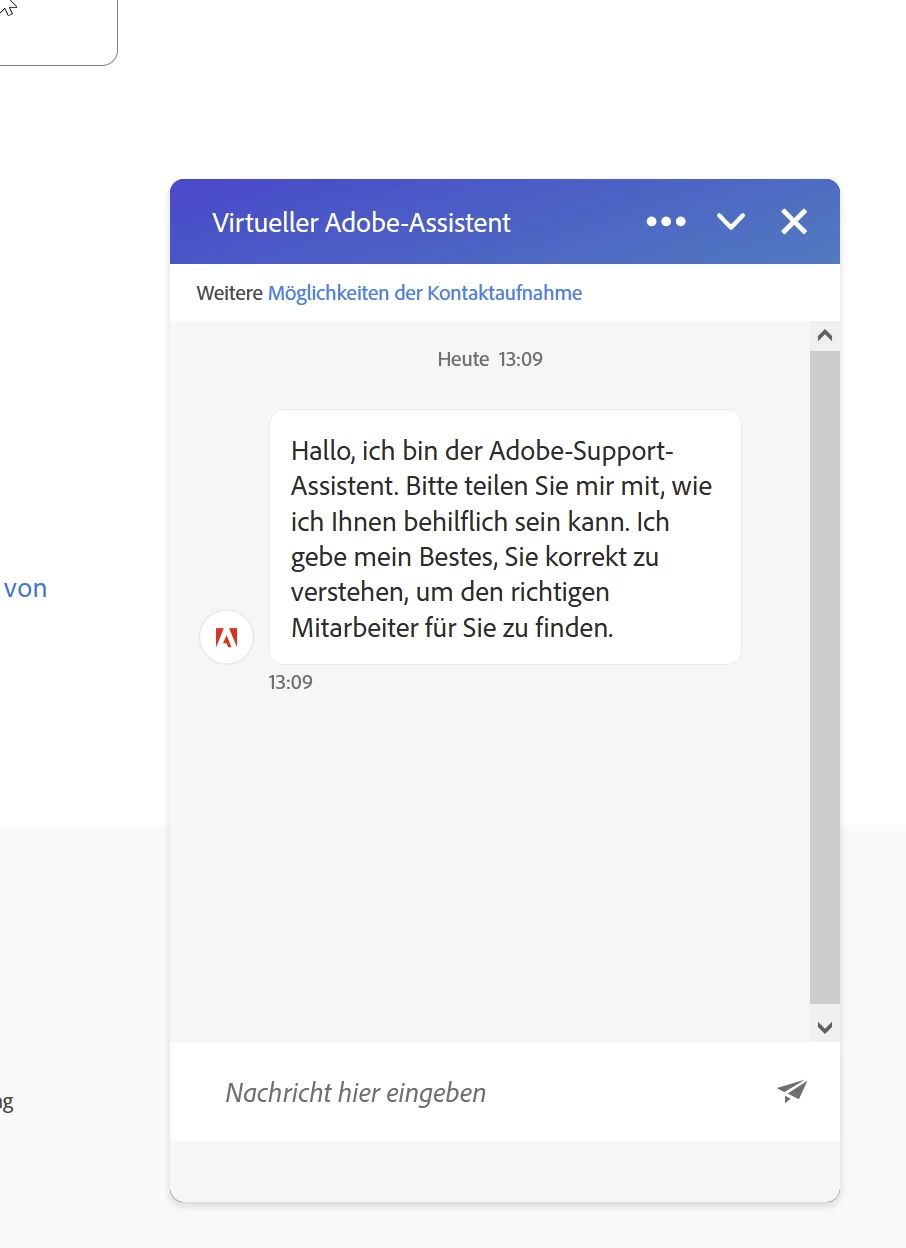906x1248 pixels.
Task: Open the three-dot options menu in chat header
Action: point(666,222)
